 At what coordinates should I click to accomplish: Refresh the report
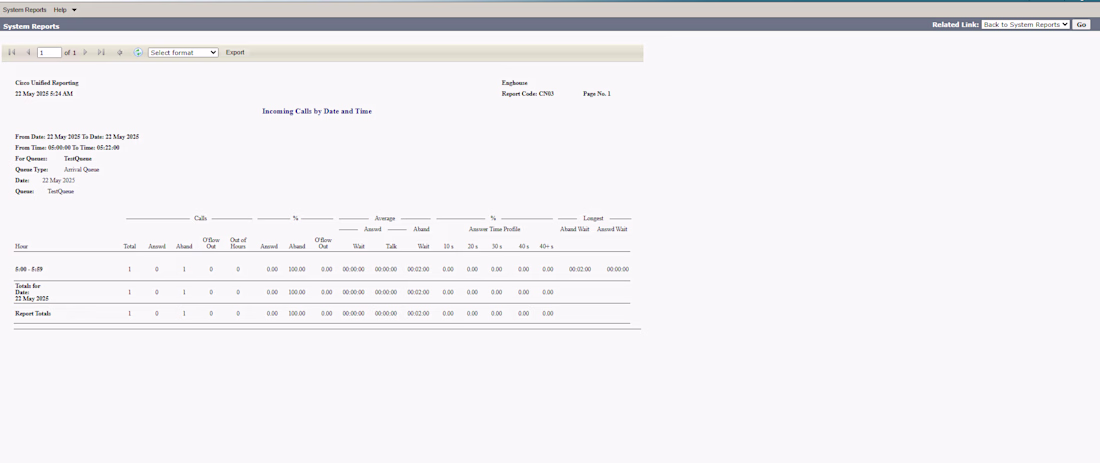tap(138, 53)
